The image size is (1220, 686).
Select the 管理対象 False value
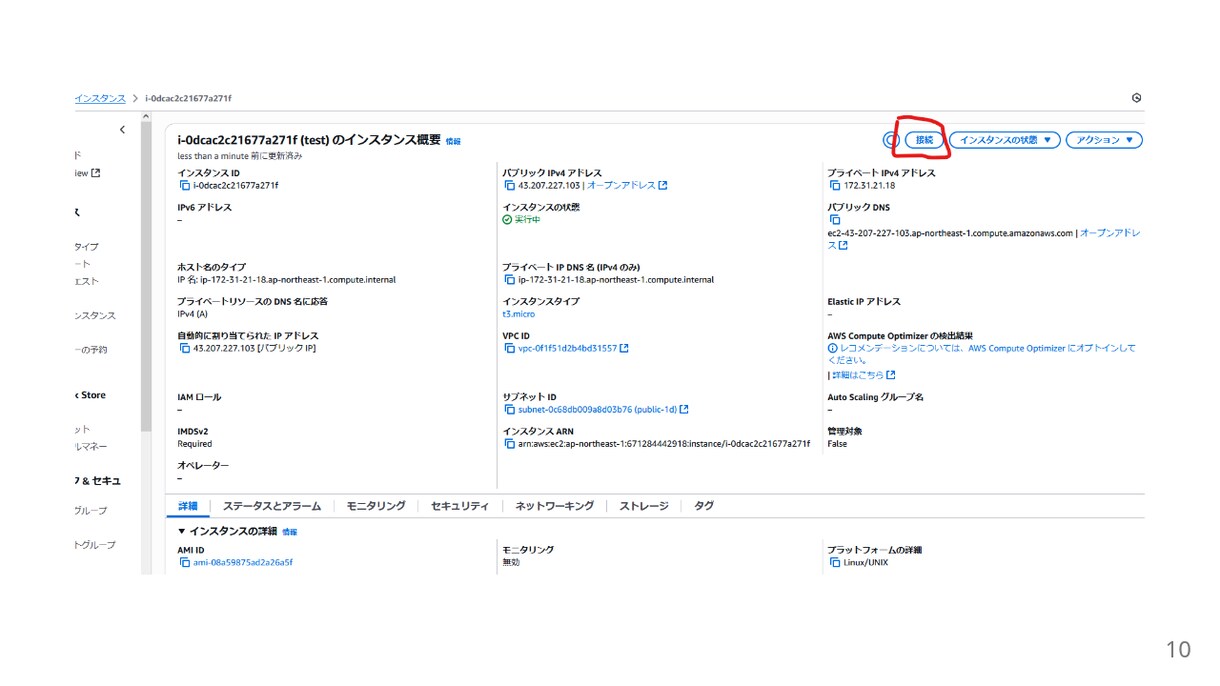(837, 444)
